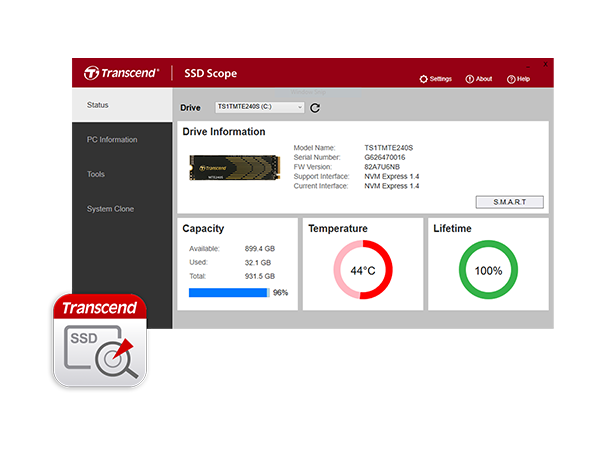
Task: Click the Capacity panel heading
Action: 203,229
